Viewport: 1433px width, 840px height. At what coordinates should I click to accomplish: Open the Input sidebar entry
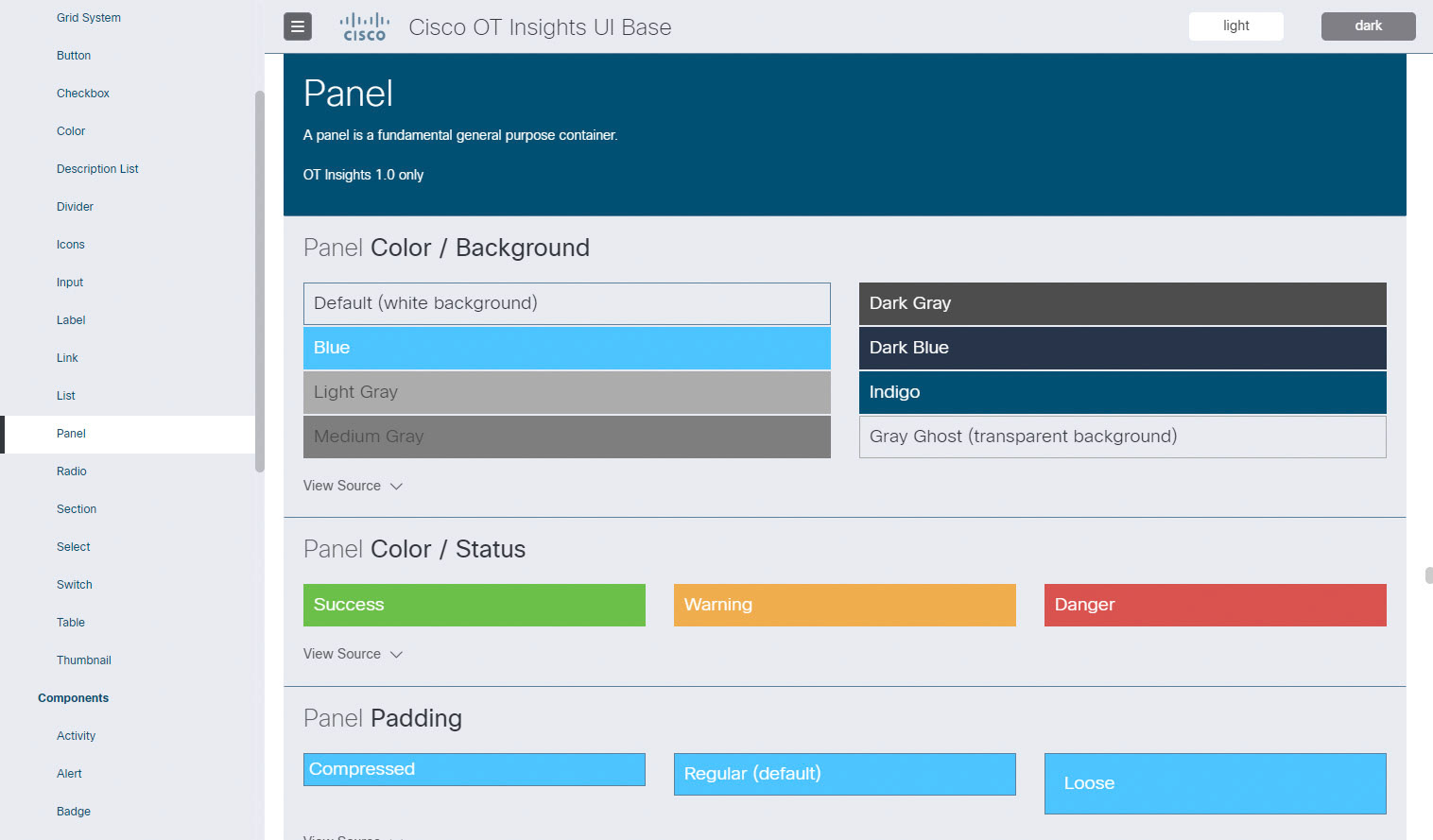pos(70,283)
